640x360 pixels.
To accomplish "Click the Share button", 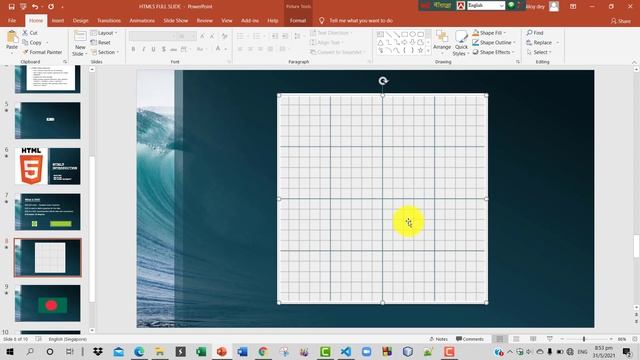I will pos(620,21).
